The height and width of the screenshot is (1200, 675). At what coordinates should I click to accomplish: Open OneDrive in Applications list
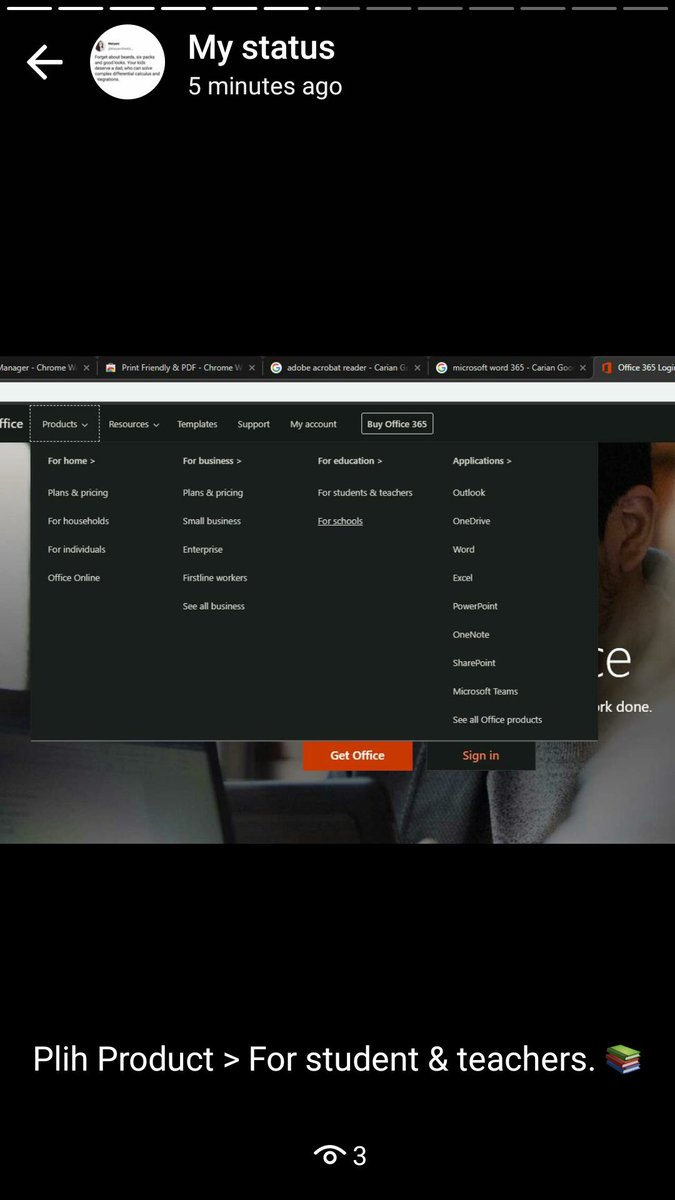[x=472, y=521]
